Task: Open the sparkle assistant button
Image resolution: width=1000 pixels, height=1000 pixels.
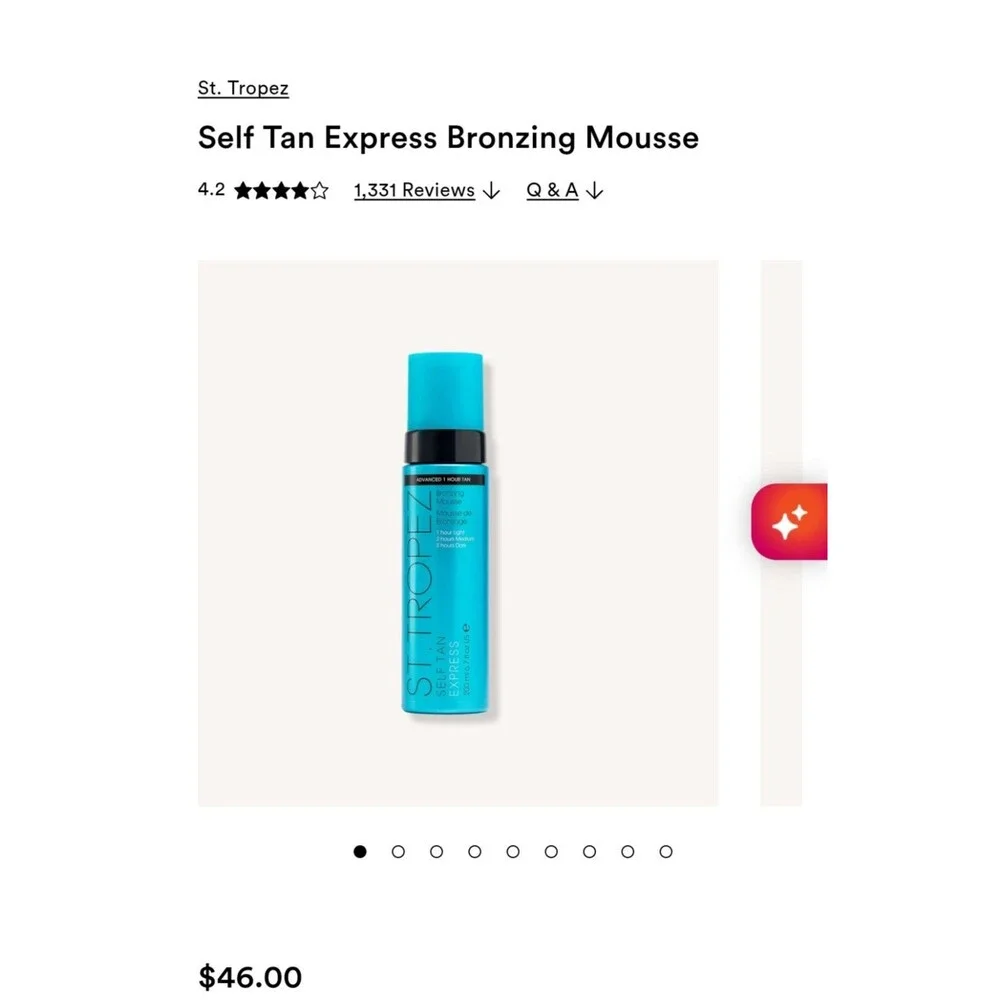Action: (790, 522)
